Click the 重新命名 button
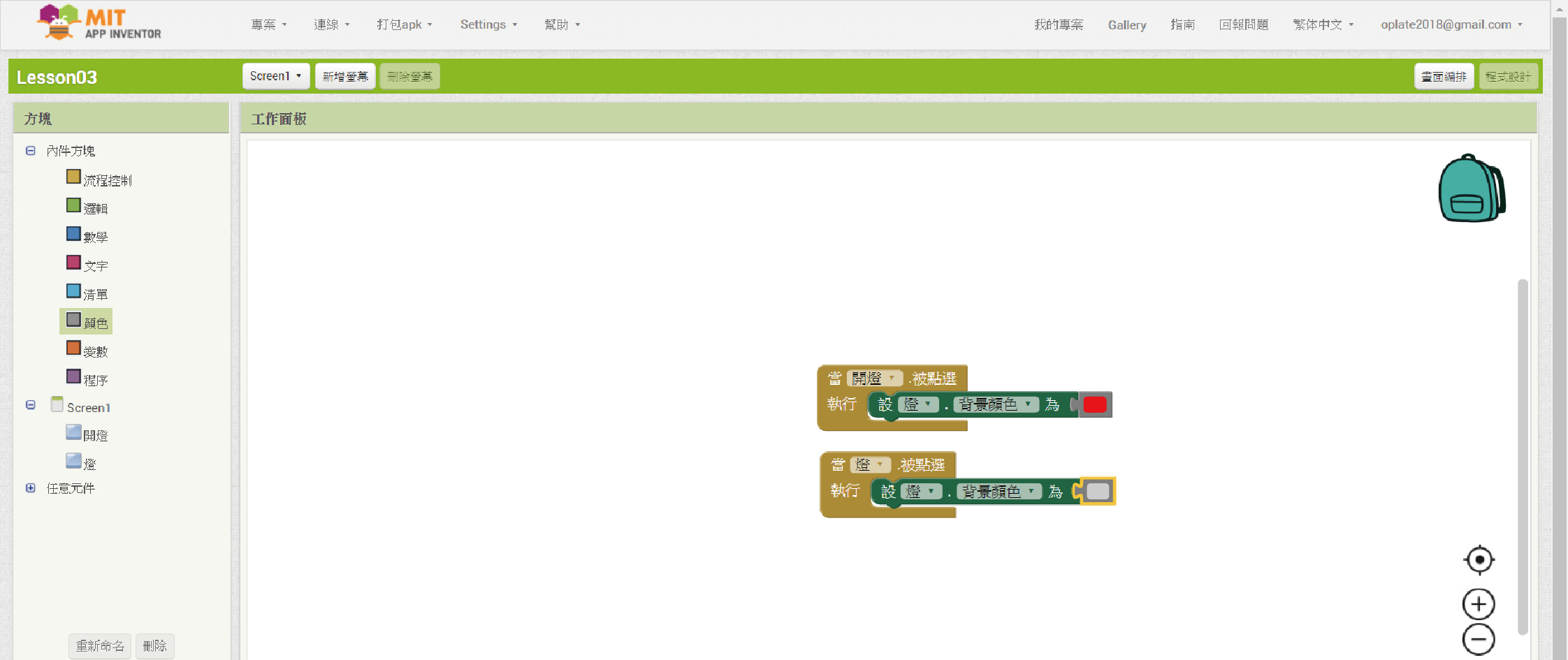This screenshot has width=1568, height=660. [100, 646]
